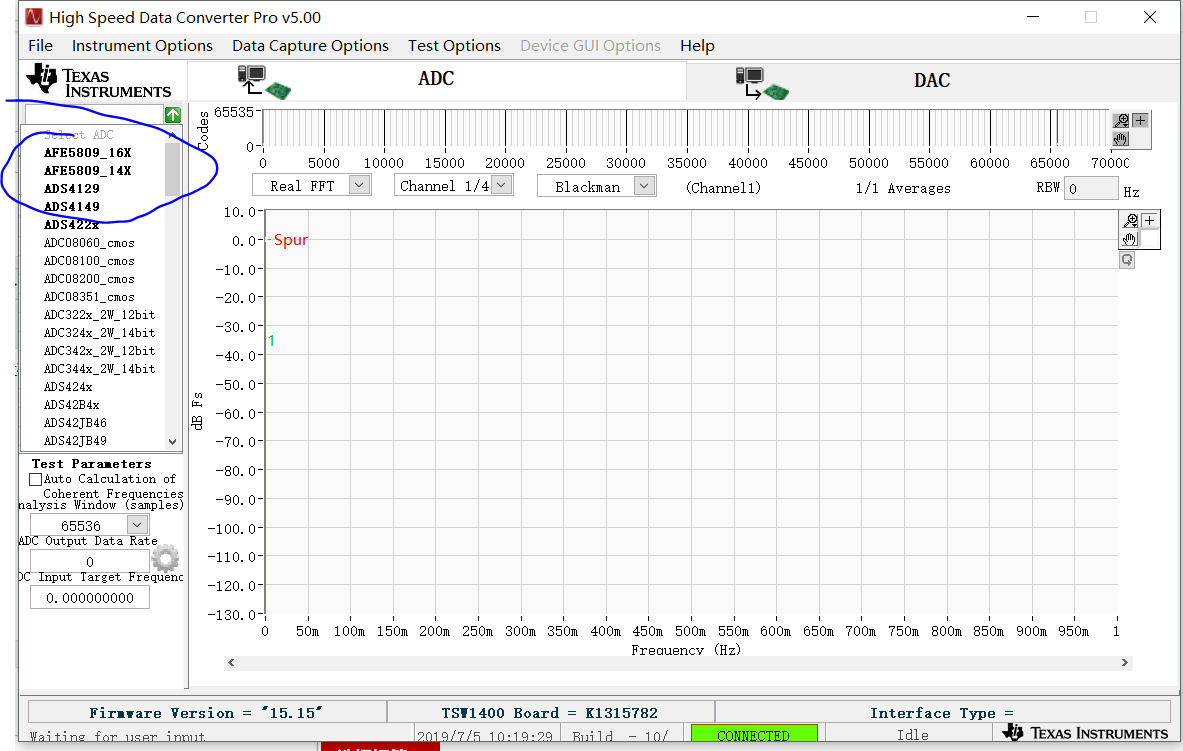Click the RBW value field

coord(1090,189)
